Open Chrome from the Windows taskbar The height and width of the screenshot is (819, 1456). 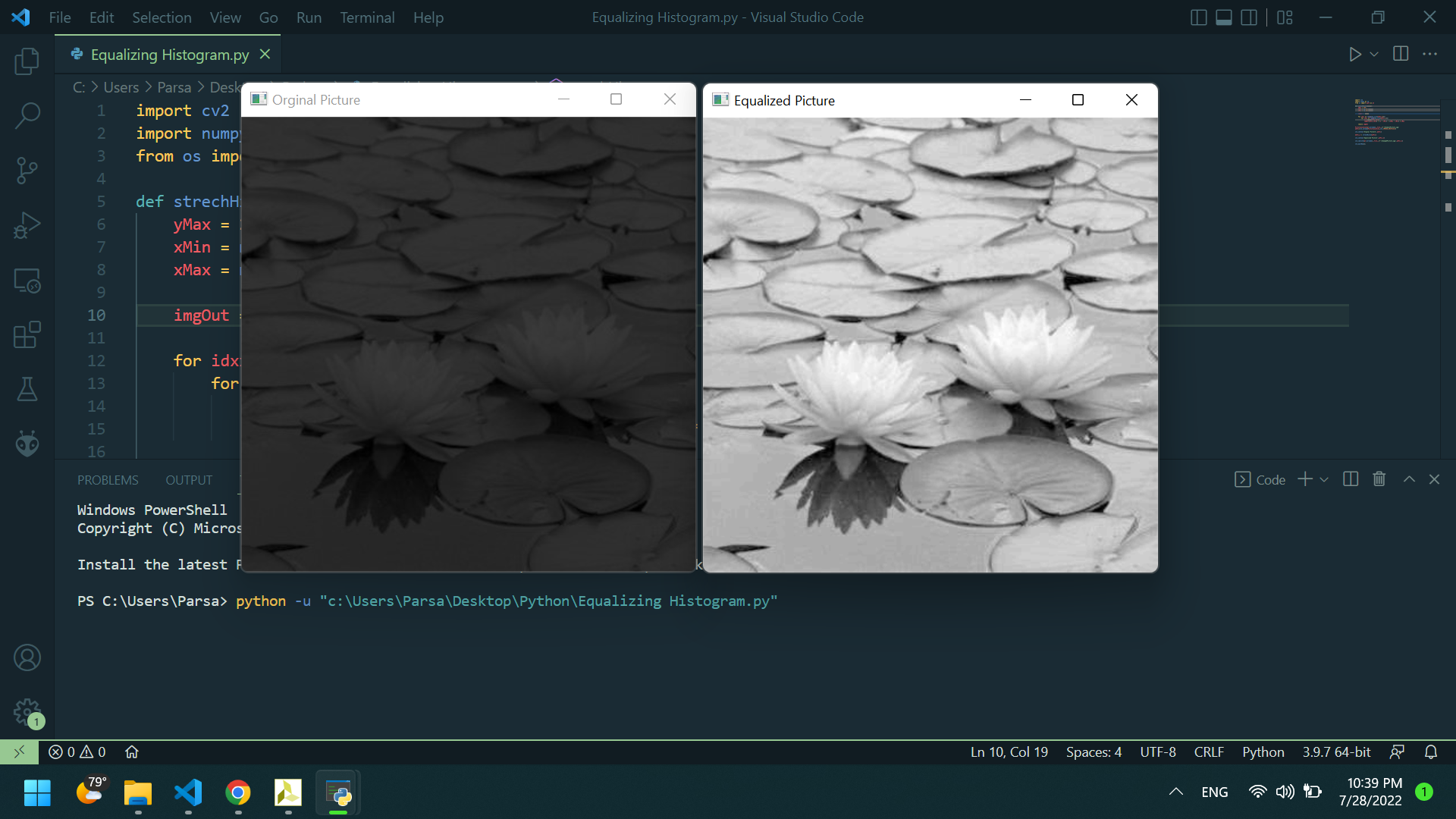click(238, 793)
